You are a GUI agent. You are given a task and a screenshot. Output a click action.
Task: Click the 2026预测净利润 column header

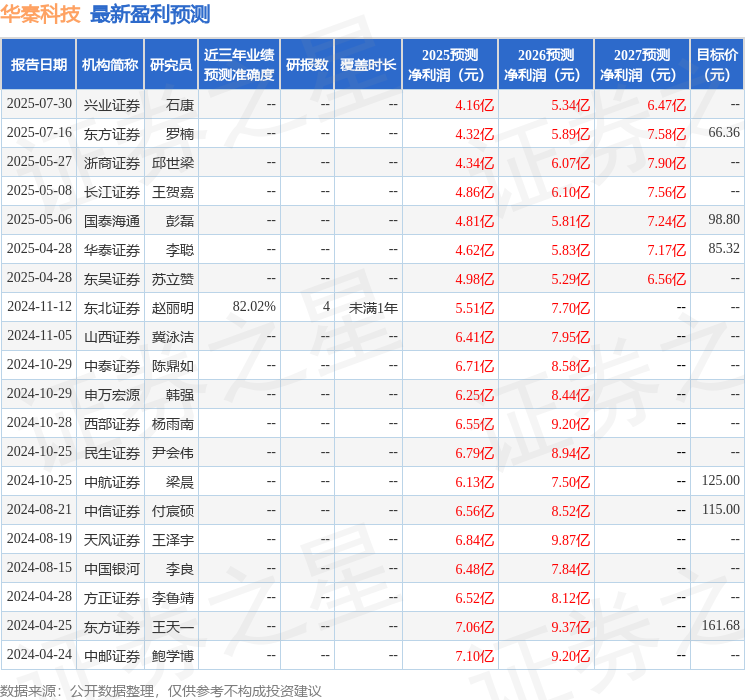[x=546, y=65]
